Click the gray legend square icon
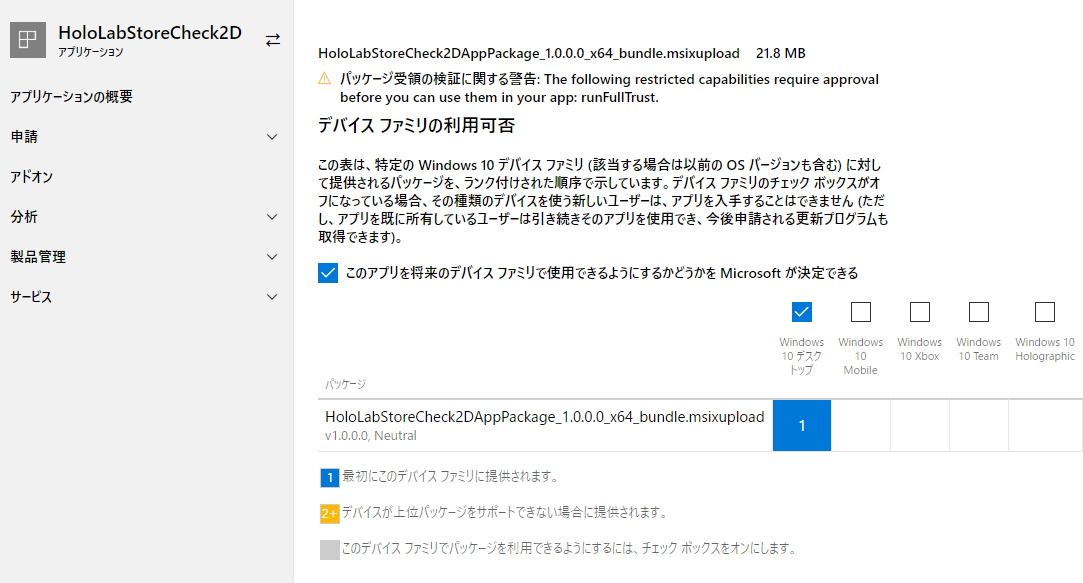The width and height of the screenshot is (1083, 583). point(329,549)
